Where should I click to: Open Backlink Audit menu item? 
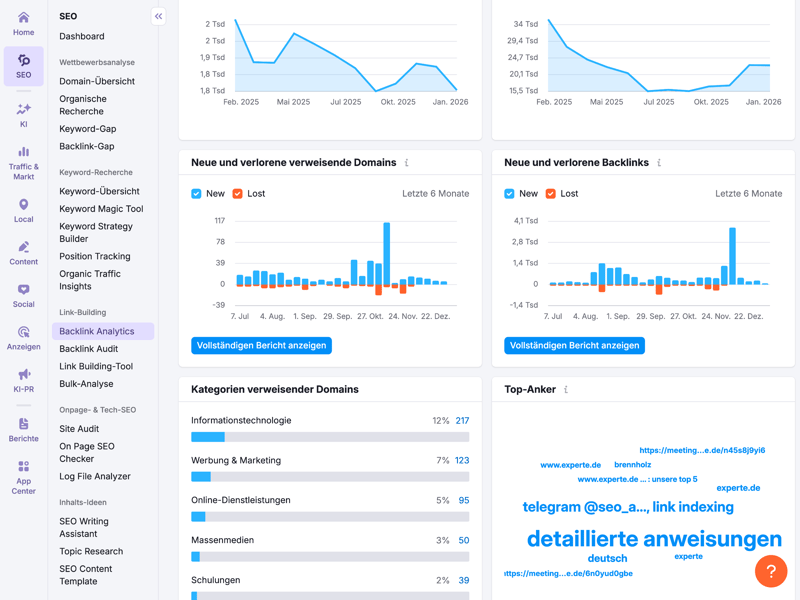pos(88,349)
